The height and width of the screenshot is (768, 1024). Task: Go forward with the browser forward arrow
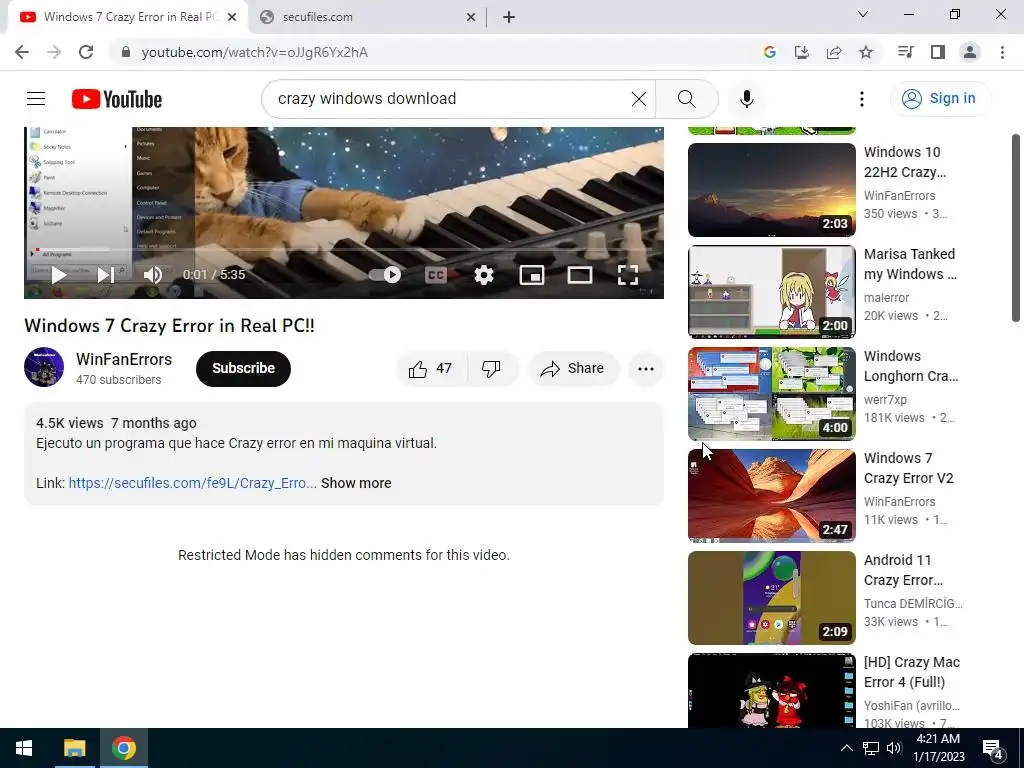click(54, 52)
